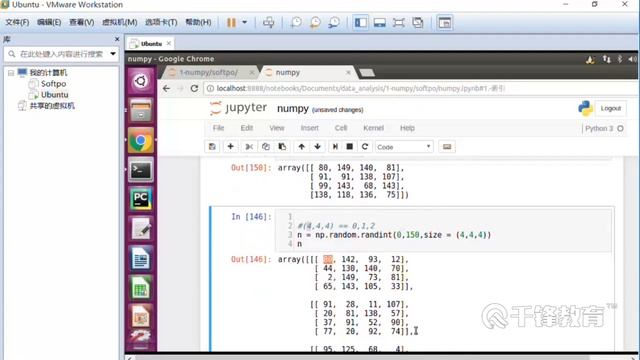
Task: Open a new Chrome tab
Action: click(x=367, y=73)
